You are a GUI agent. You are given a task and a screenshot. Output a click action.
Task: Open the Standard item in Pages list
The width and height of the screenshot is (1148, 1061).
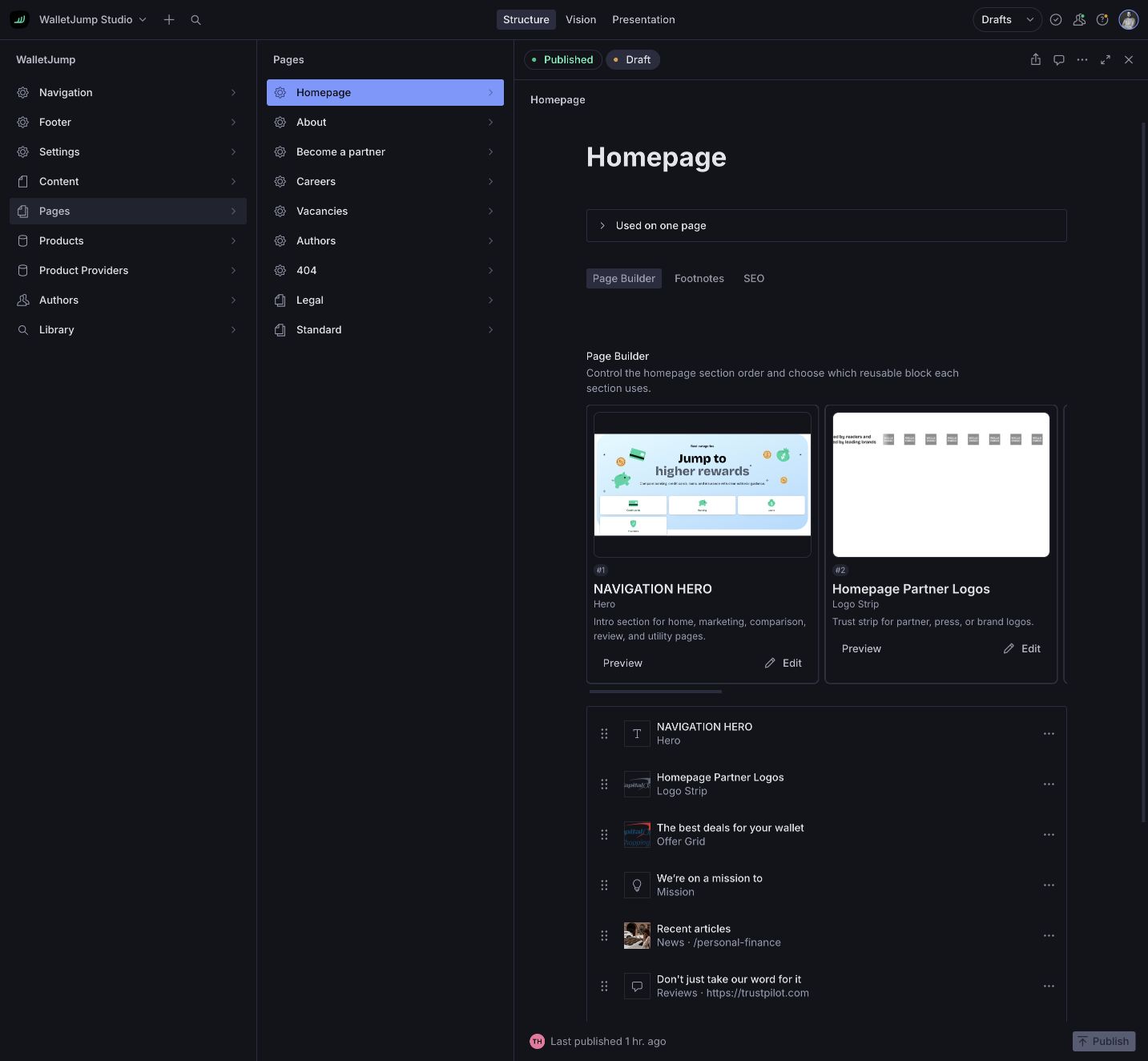tap(385, 329)
